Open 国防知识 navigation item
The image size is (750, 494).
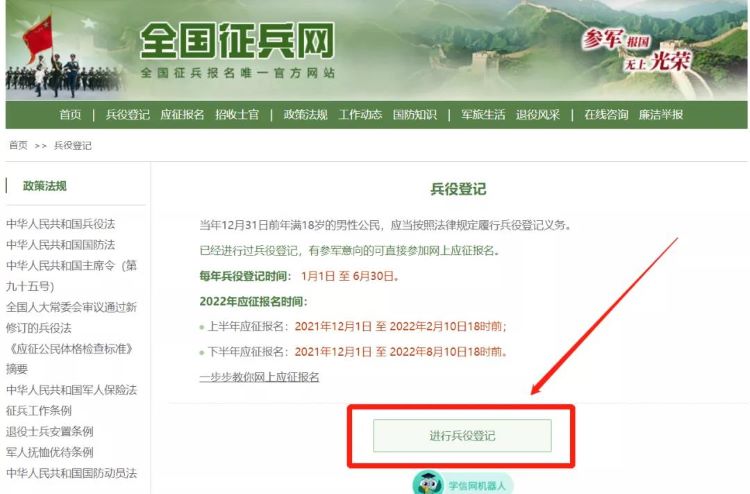415,115
